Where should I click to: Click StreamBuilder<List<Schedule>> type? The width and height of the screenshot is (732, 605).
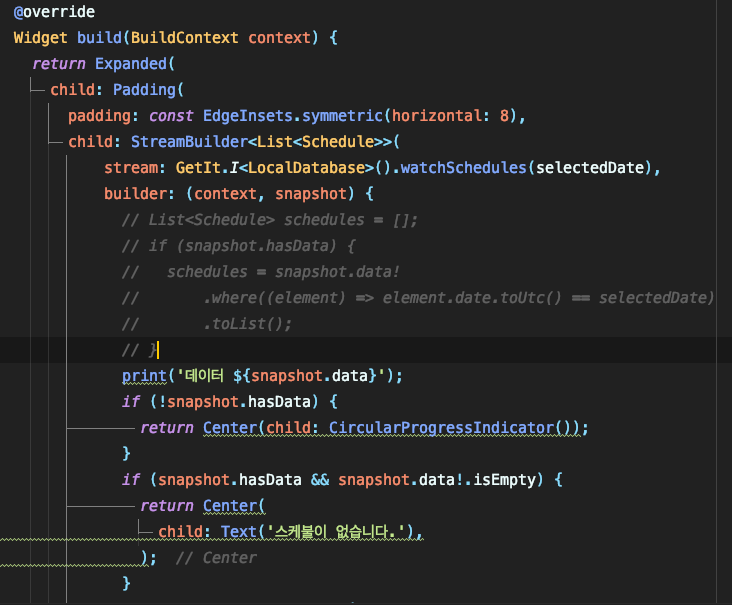point(261,142)
